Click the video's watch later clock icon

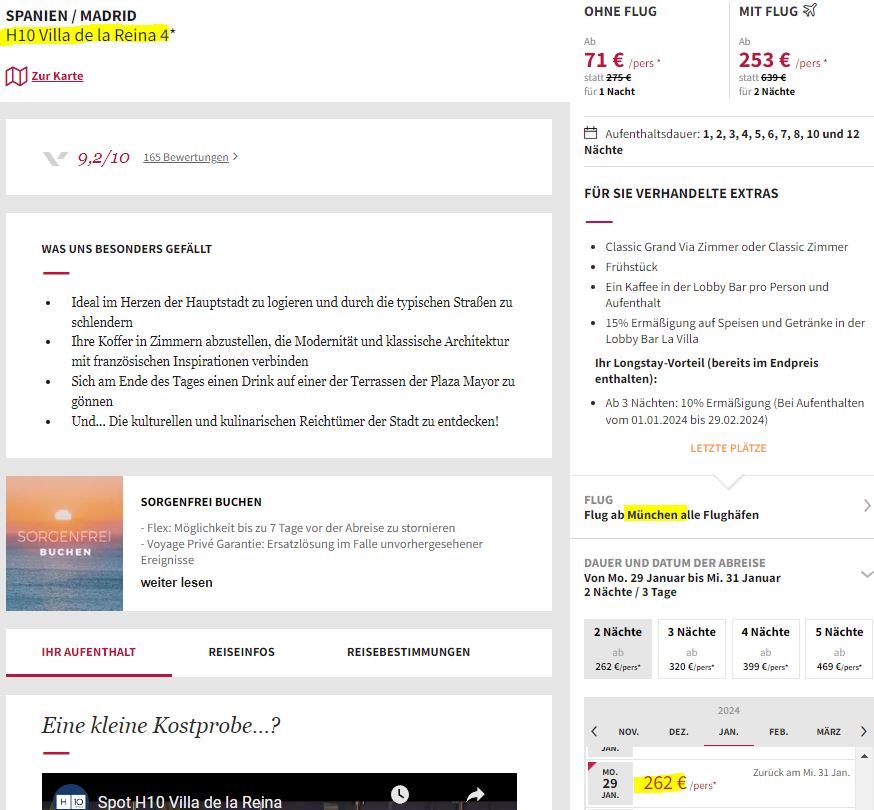pyautogui.click(x=400, y=794)
